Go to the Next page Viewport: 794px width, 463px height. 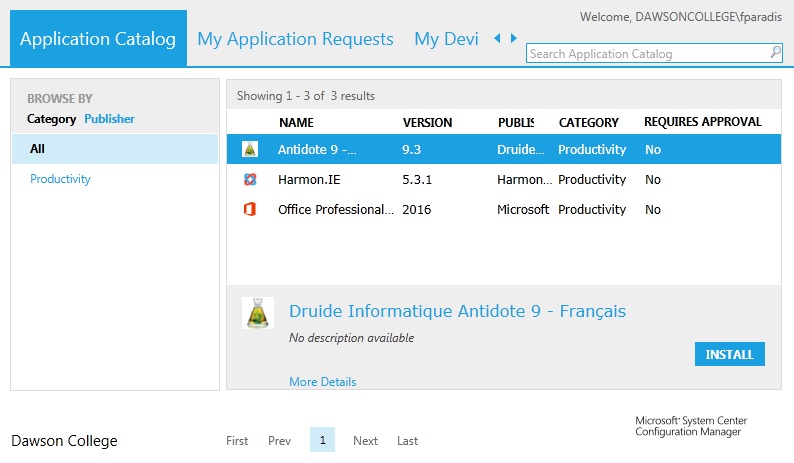coord(365,441)
